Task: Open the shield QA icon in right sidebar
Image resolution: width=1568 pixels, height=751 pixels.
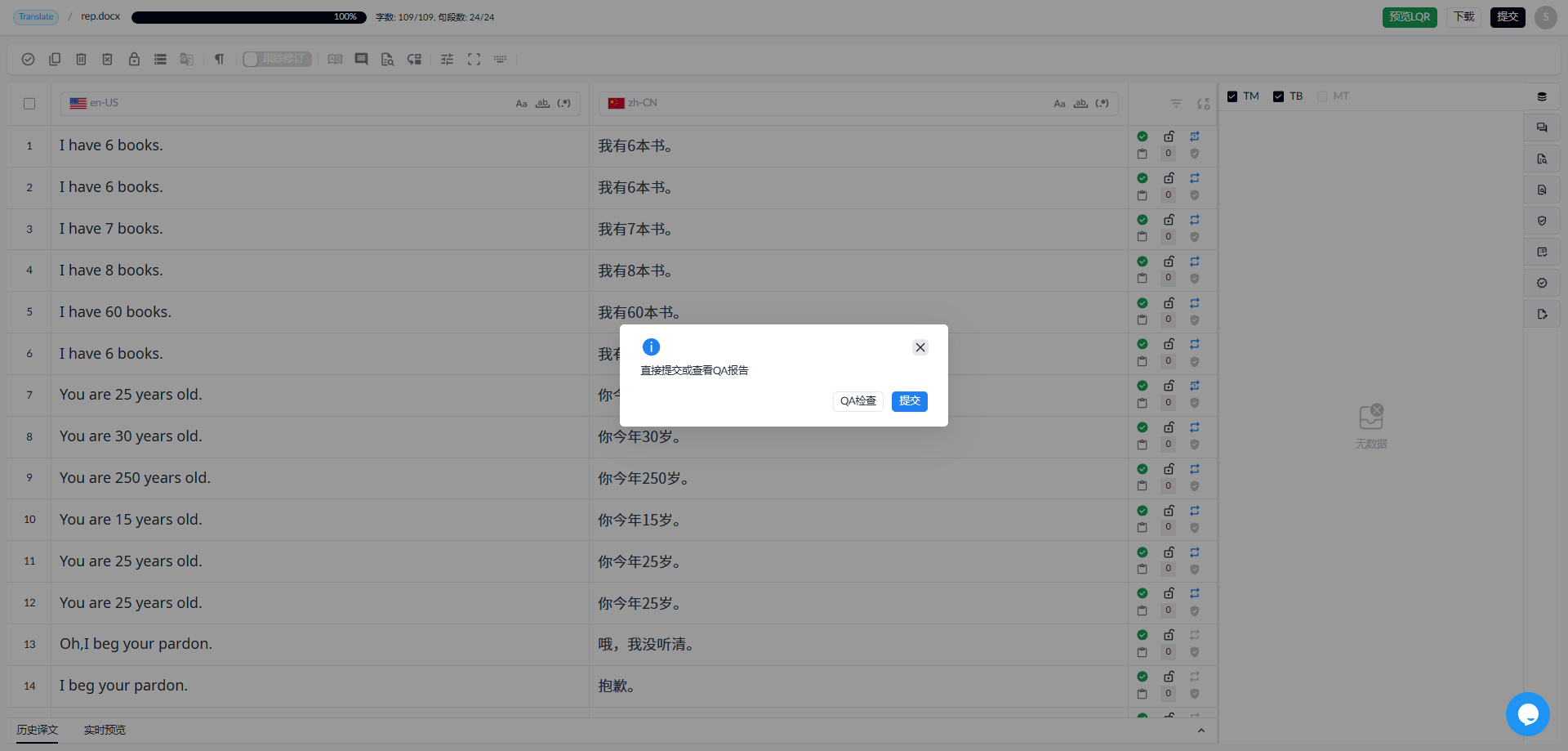Action: tap(1542, 221)
